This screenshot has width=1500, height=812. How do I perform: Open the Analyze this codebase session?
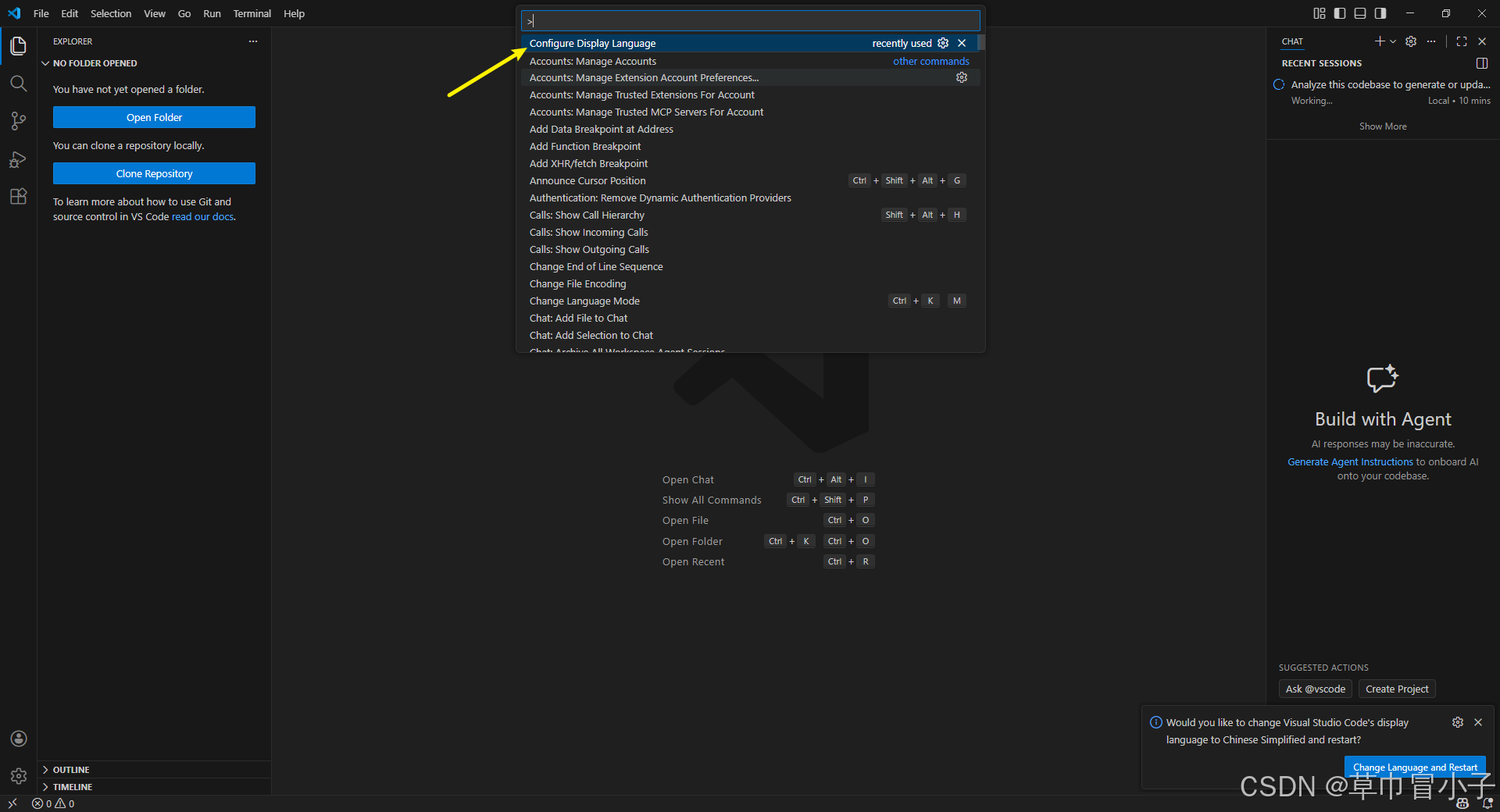tap(1383, 92)
